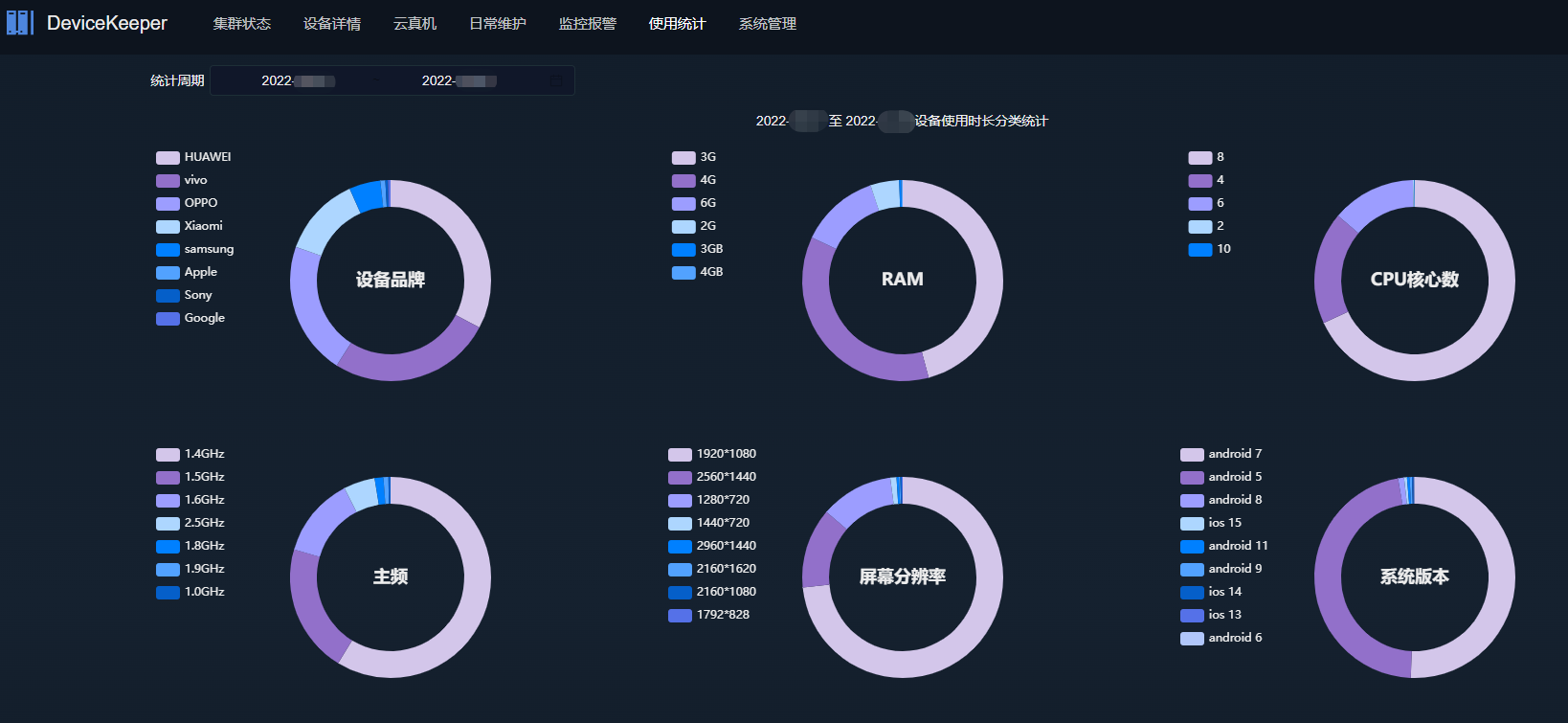The width and height of the screenshot is (1568, 723).
Task: Toggle the vivo brand legend
Action: (x=182, y=180)
